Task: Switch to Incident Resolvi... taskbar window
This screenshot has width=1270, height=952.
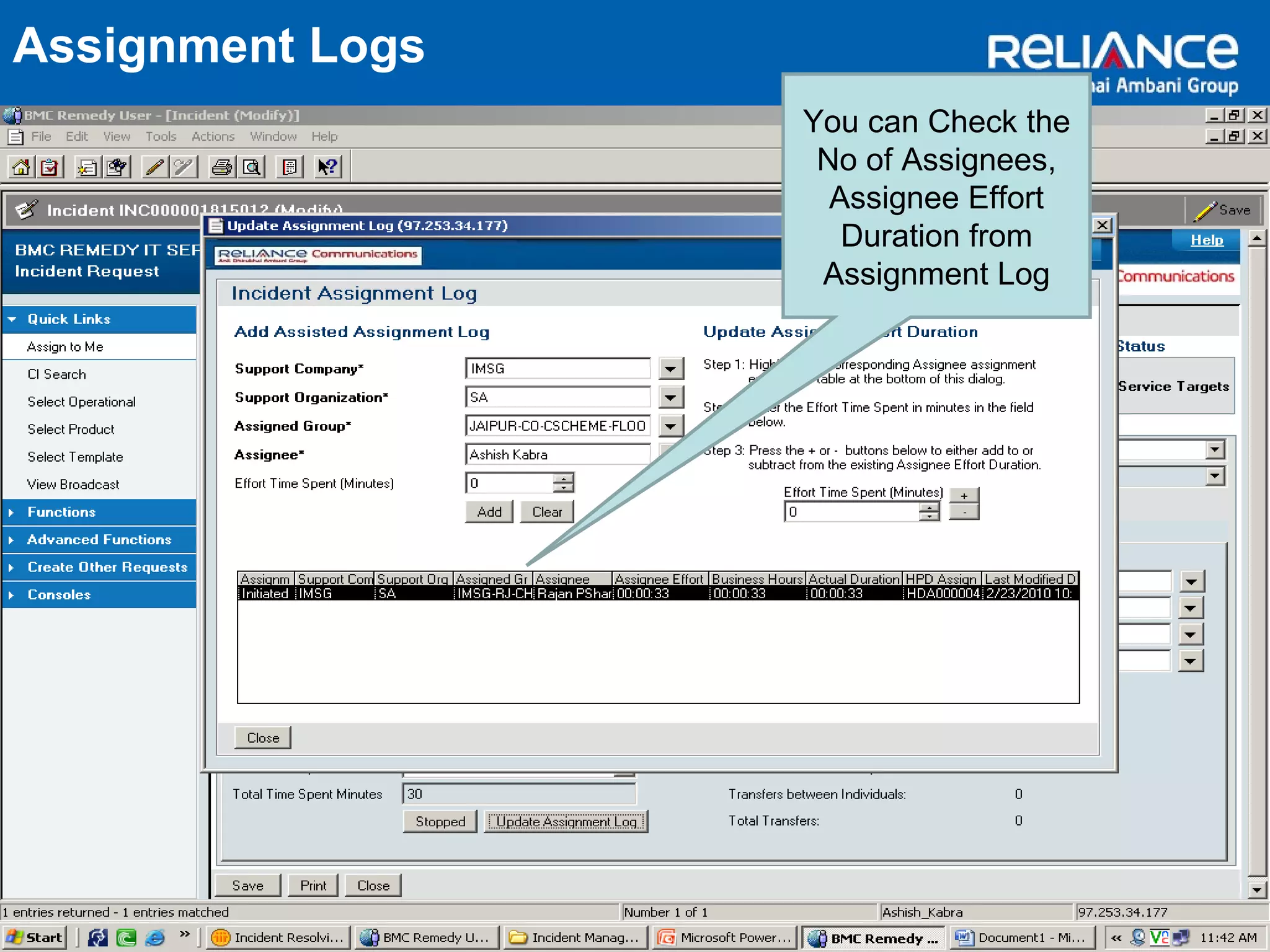Action: pyautogui.click(x=278, y=937)
